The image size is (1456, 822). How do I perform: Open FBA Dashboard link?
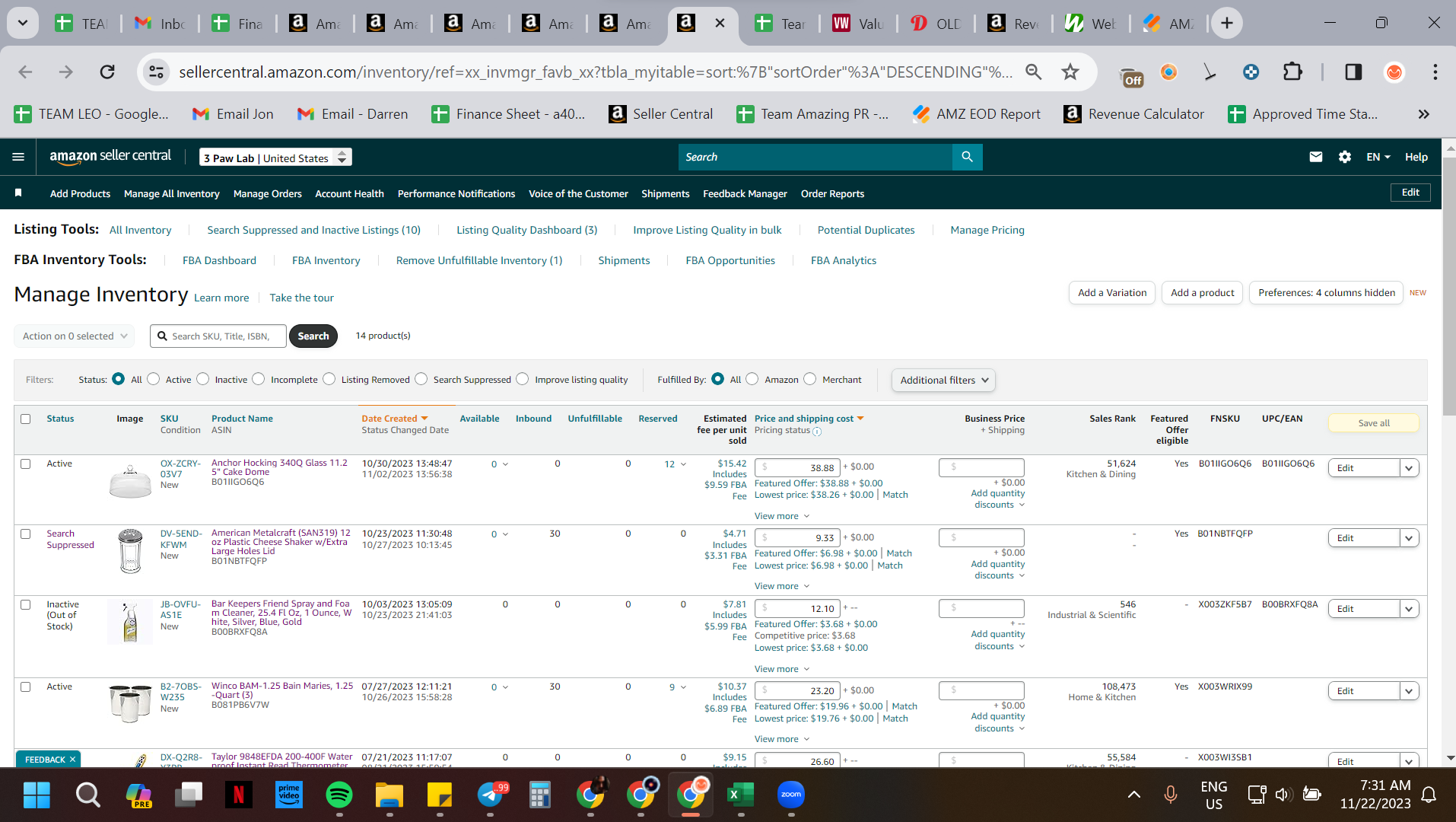point(219,260)
